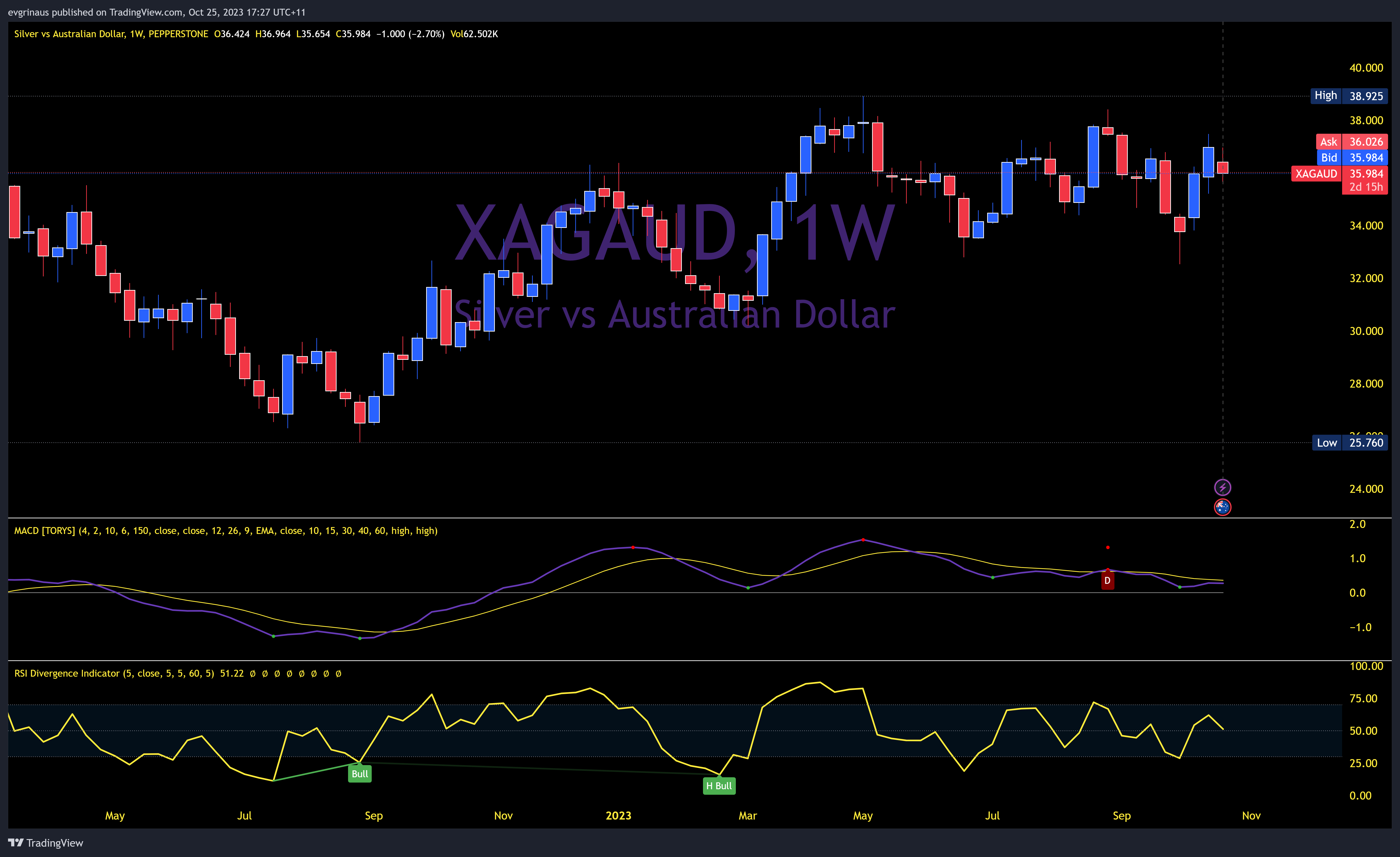The width and height of the screenshot is (1400, 857).
Task: Click the 2.0 MACD axis label
Action: [x=1357, y=524]
